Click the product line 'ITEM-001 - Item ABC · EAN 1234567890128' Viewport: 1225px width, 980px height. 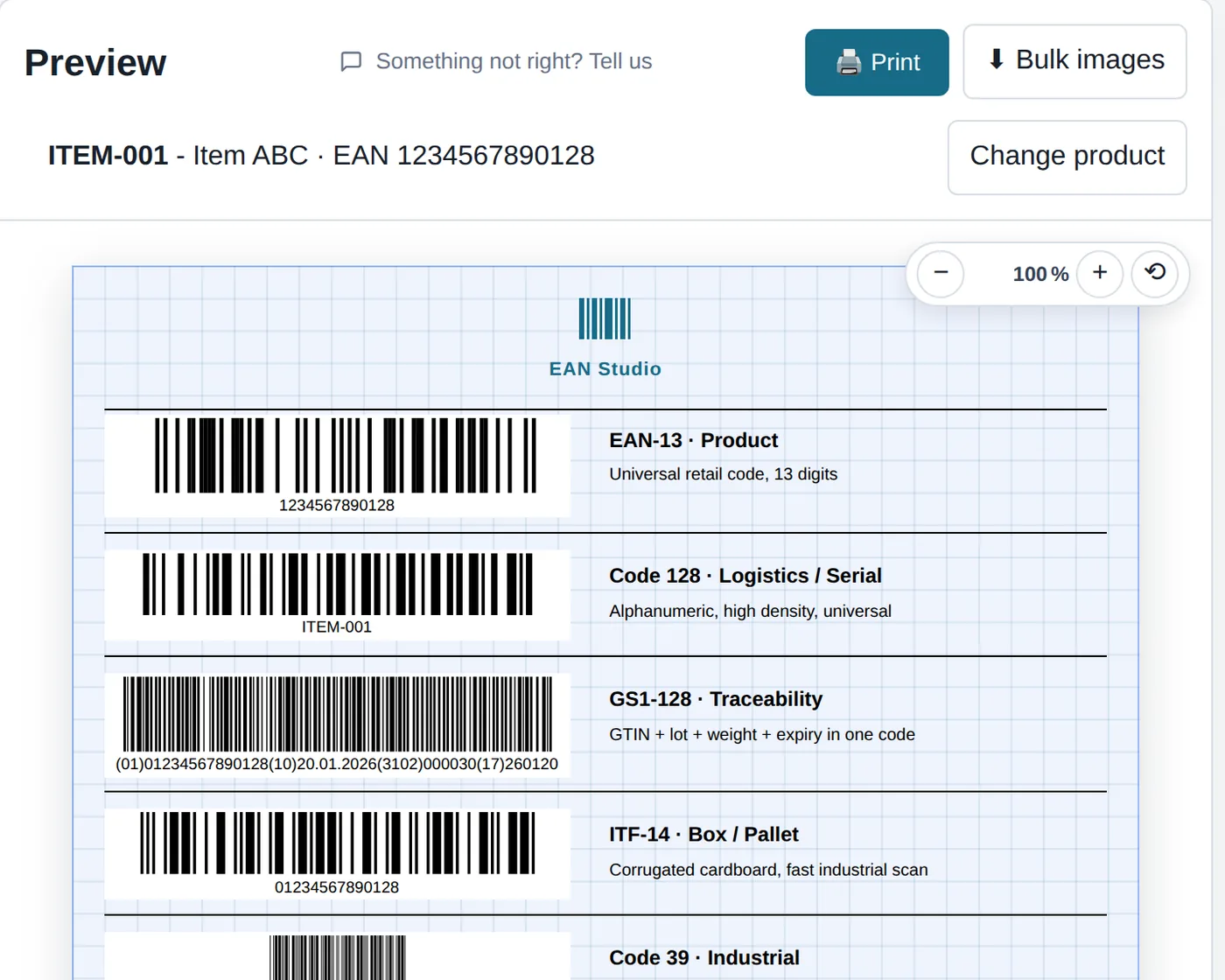click(321, 156)
